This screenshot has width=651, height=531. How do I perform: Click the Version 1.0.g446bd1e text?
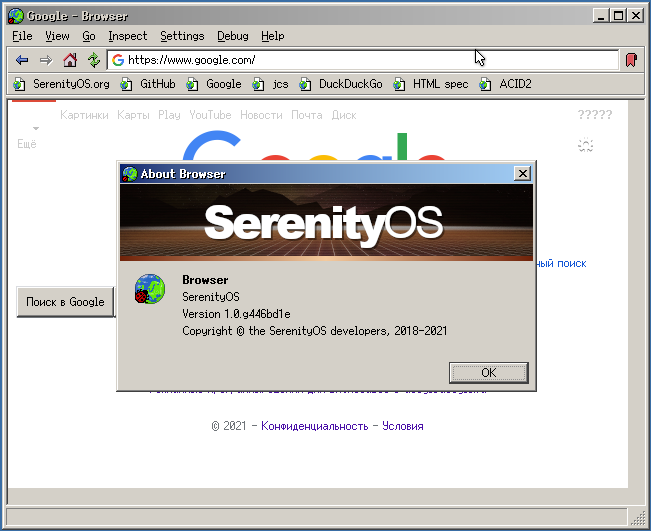[x=236, y=314]
